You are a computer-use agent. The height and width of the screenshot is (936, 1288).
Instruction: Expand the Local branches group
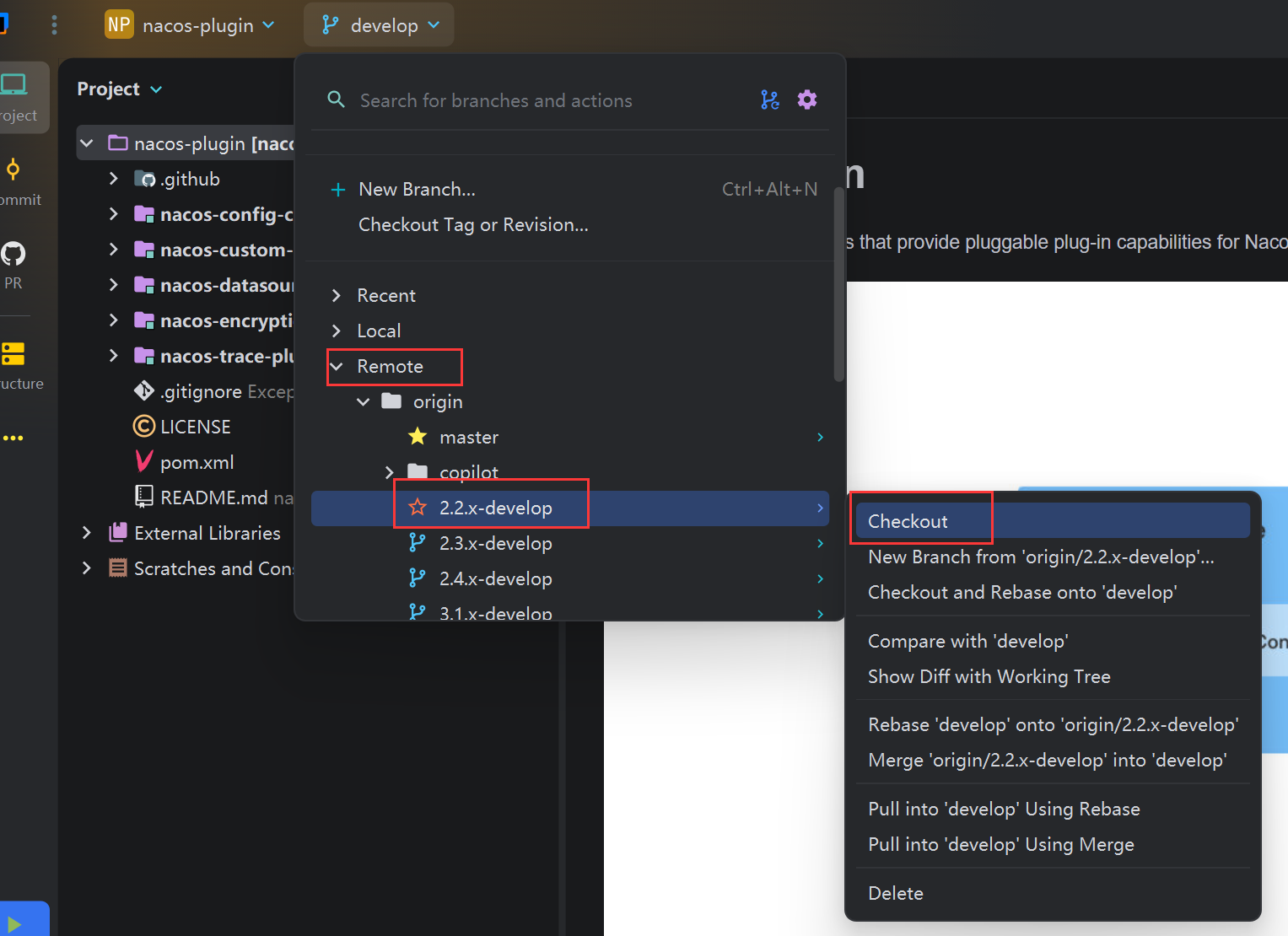click(x=337, y=331)
